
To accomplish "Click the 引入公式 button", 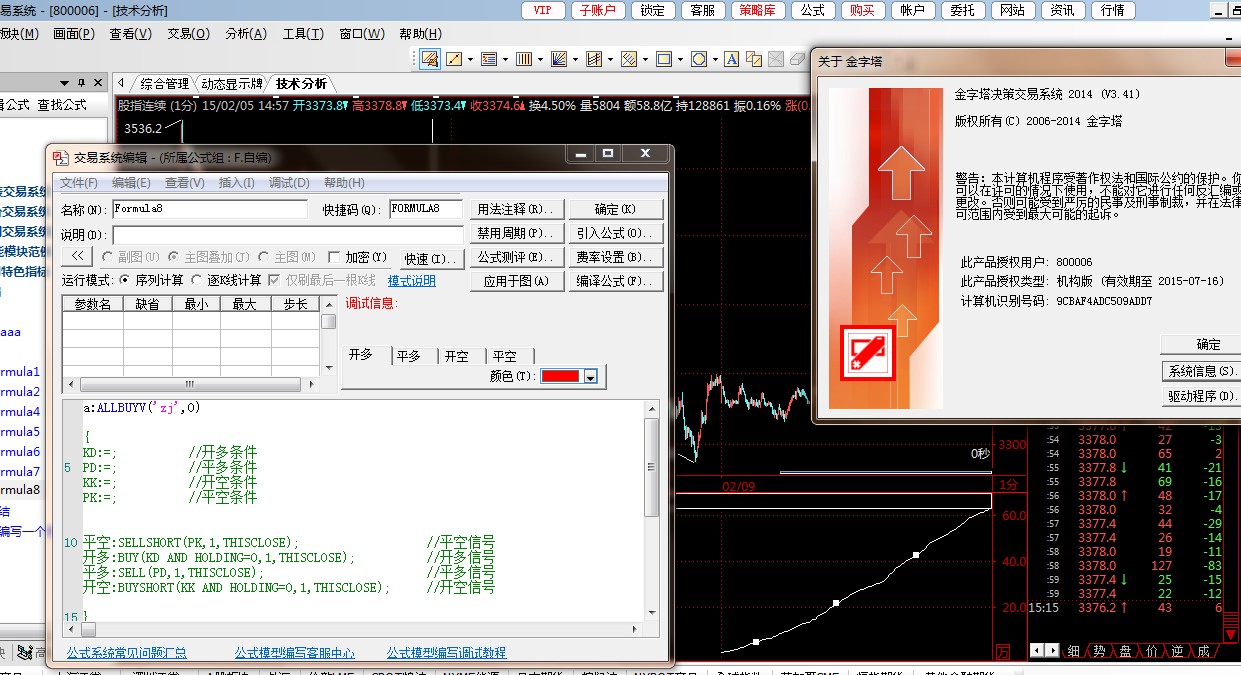I will [x=615, y=233].
